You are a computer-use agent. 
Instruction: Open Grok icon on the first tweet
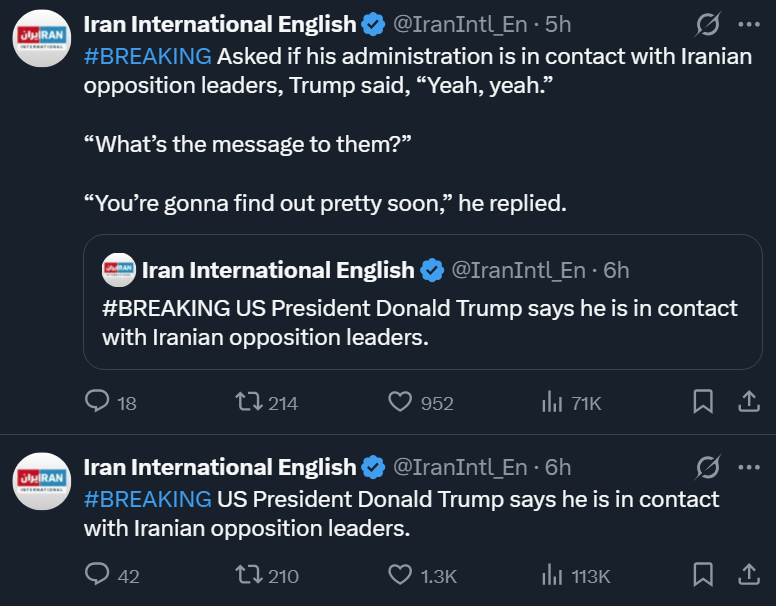(707, 23)
